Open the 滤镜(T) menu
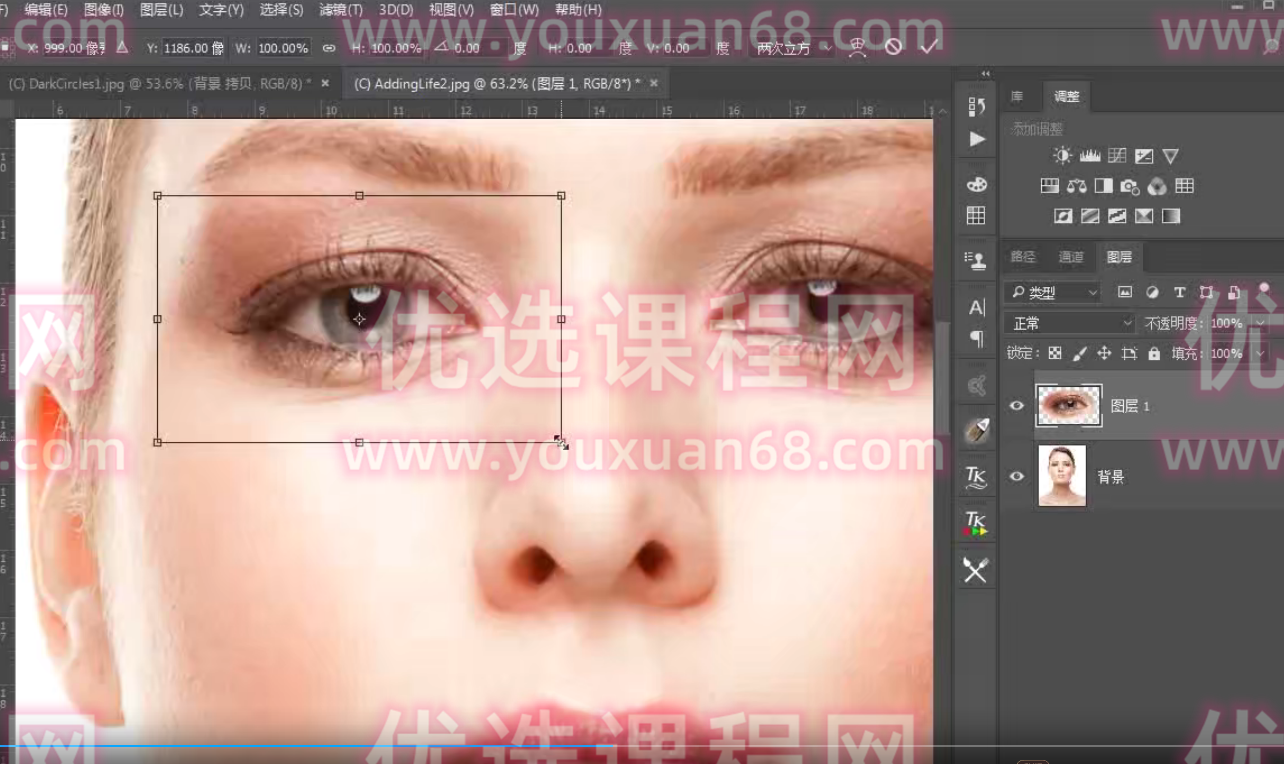This screenshot has height=764, width=1284. [340, 9]
